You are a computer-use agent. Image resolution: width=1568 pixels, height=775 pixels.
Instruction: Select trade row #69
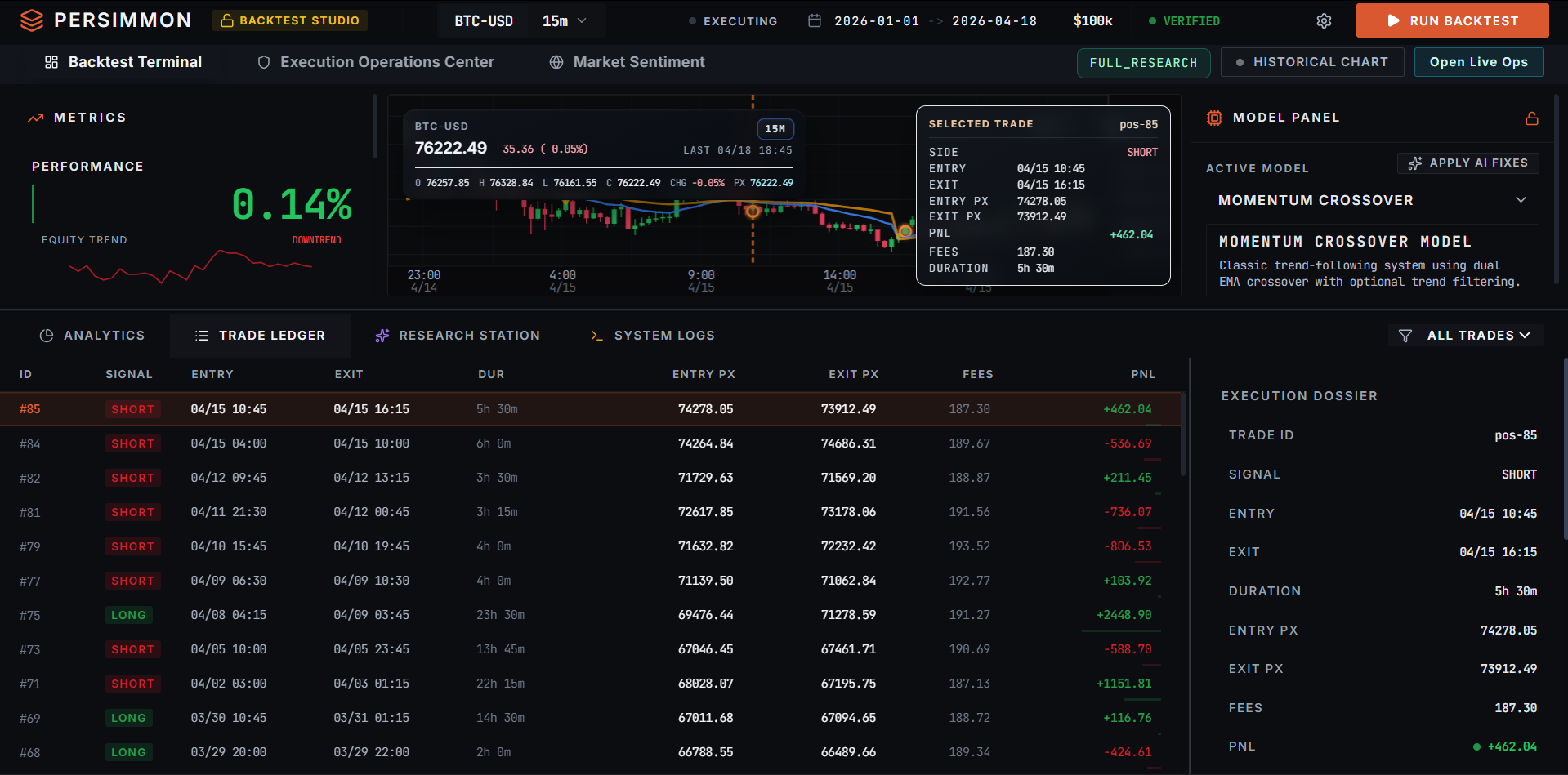tap(590, 718)
